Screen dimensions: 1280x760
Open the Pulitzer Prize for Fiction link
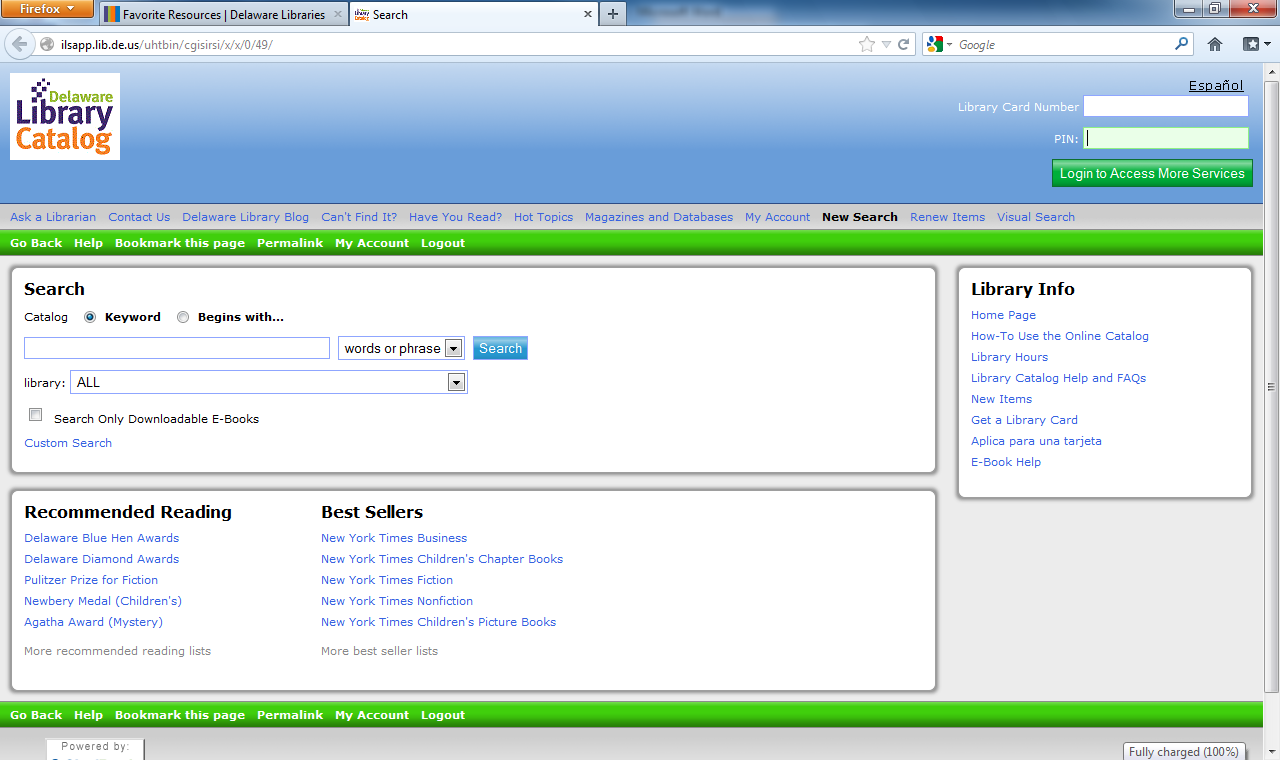91,580
